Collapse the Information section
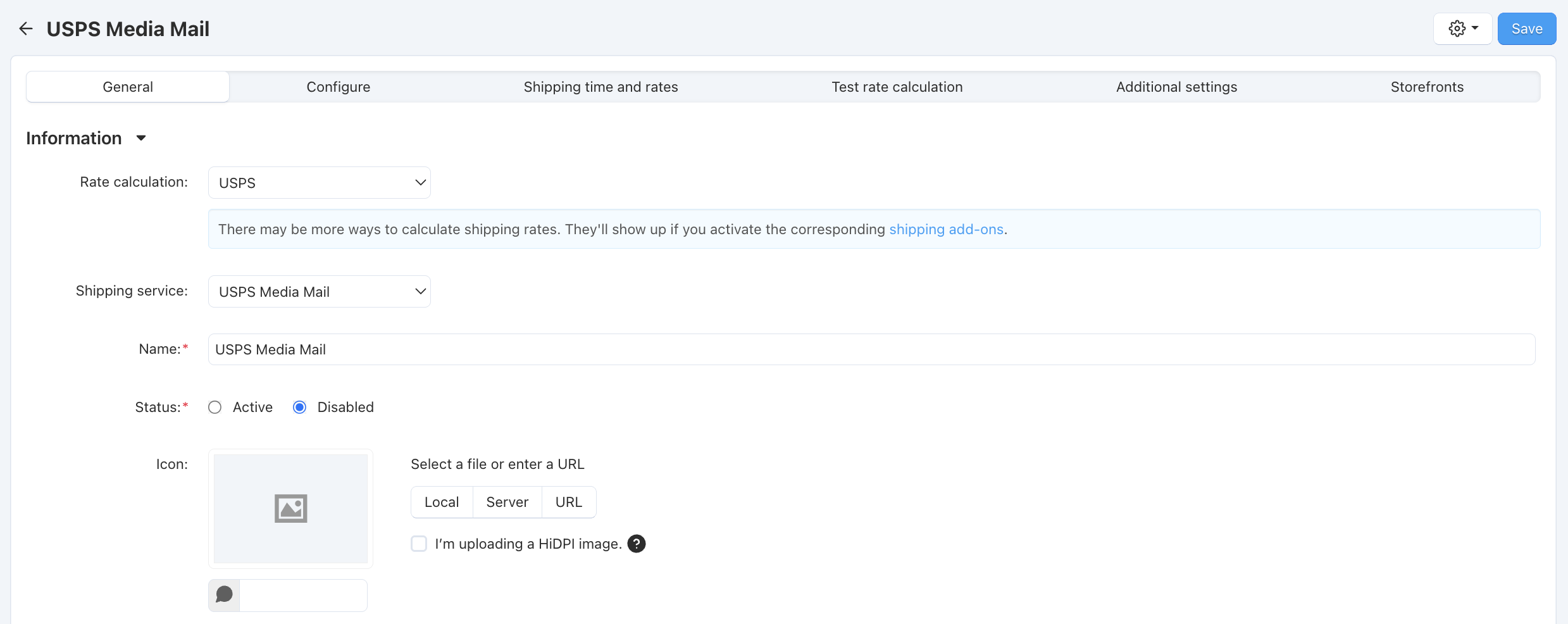The width and height of the screenshot is (1568, 624). pos(86,138)
